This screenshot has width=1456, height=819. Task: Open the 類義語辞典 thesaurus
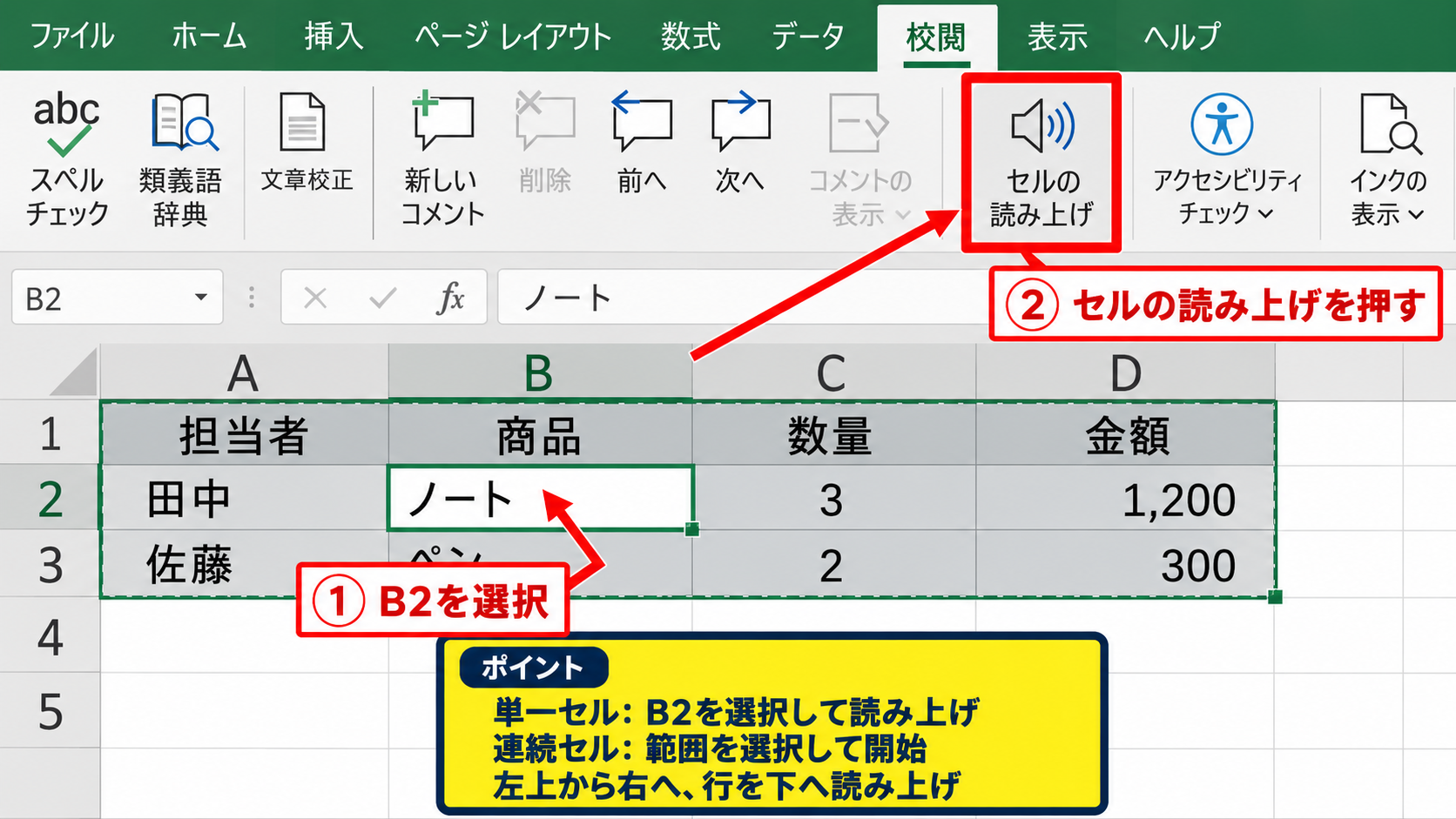[x=180, y=159]
